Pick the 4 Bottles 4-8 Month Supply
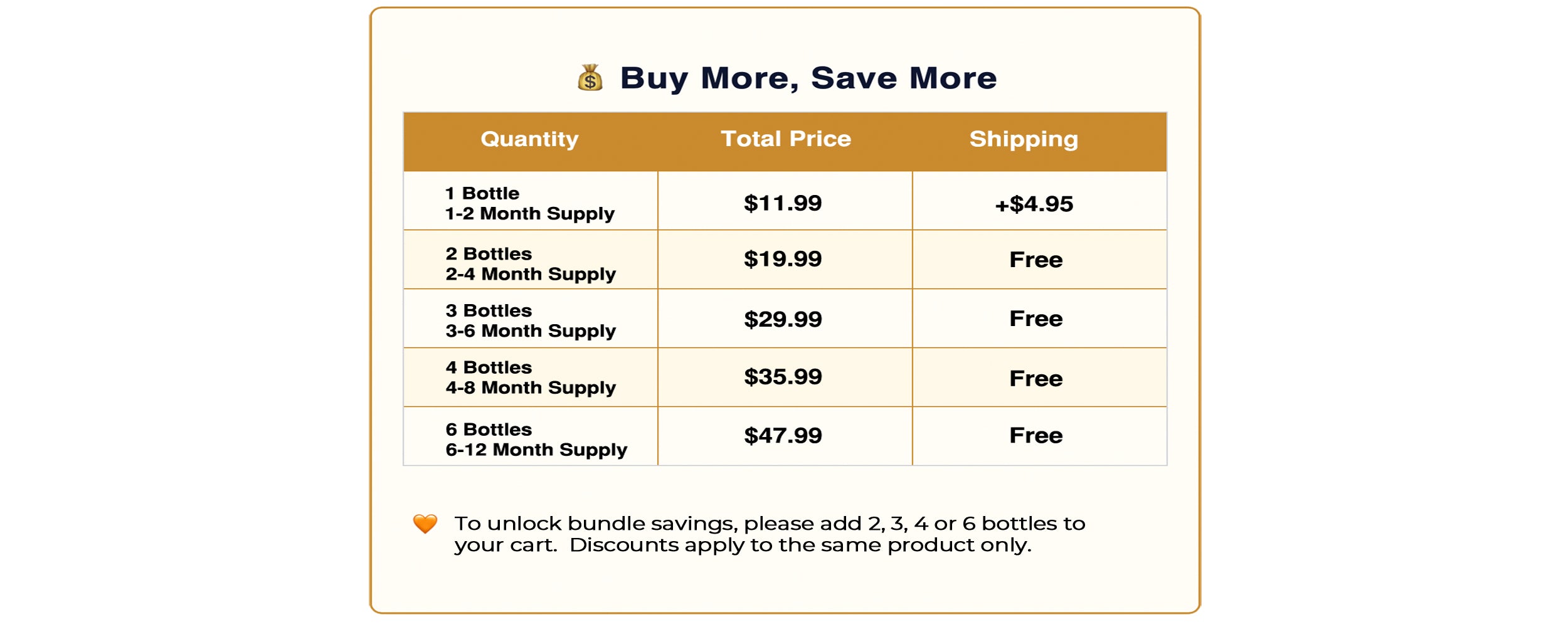 tap(530, 377)
